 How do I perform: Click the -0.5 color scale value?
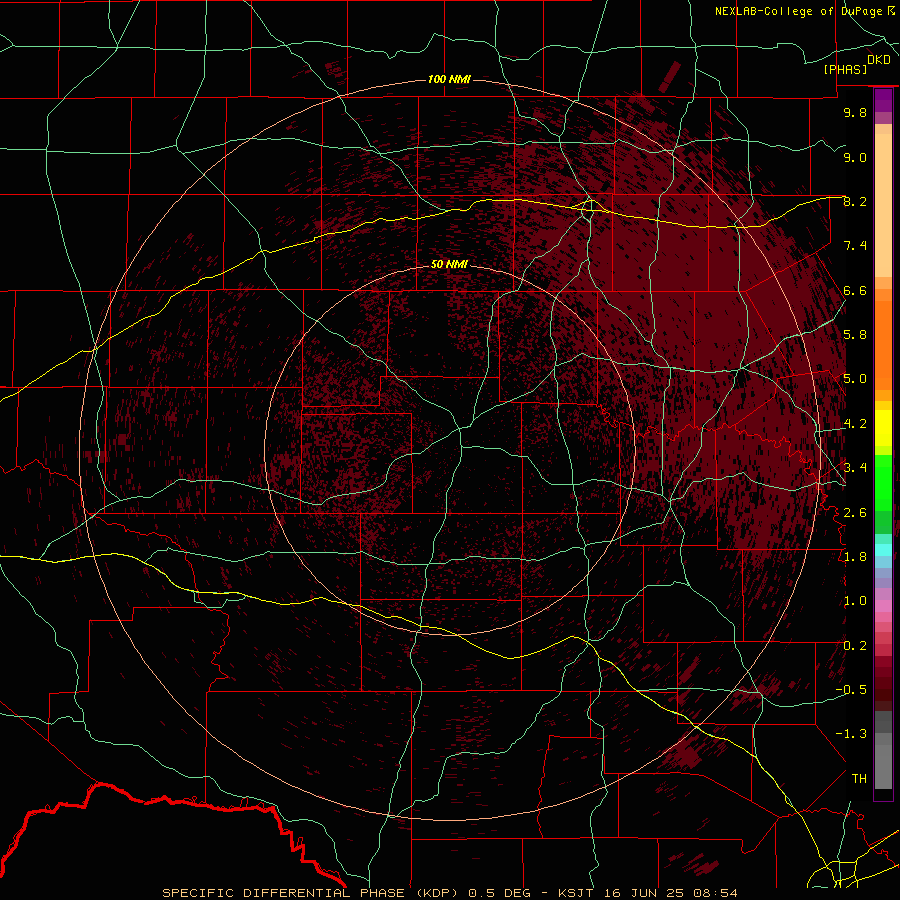click(851, 690)
